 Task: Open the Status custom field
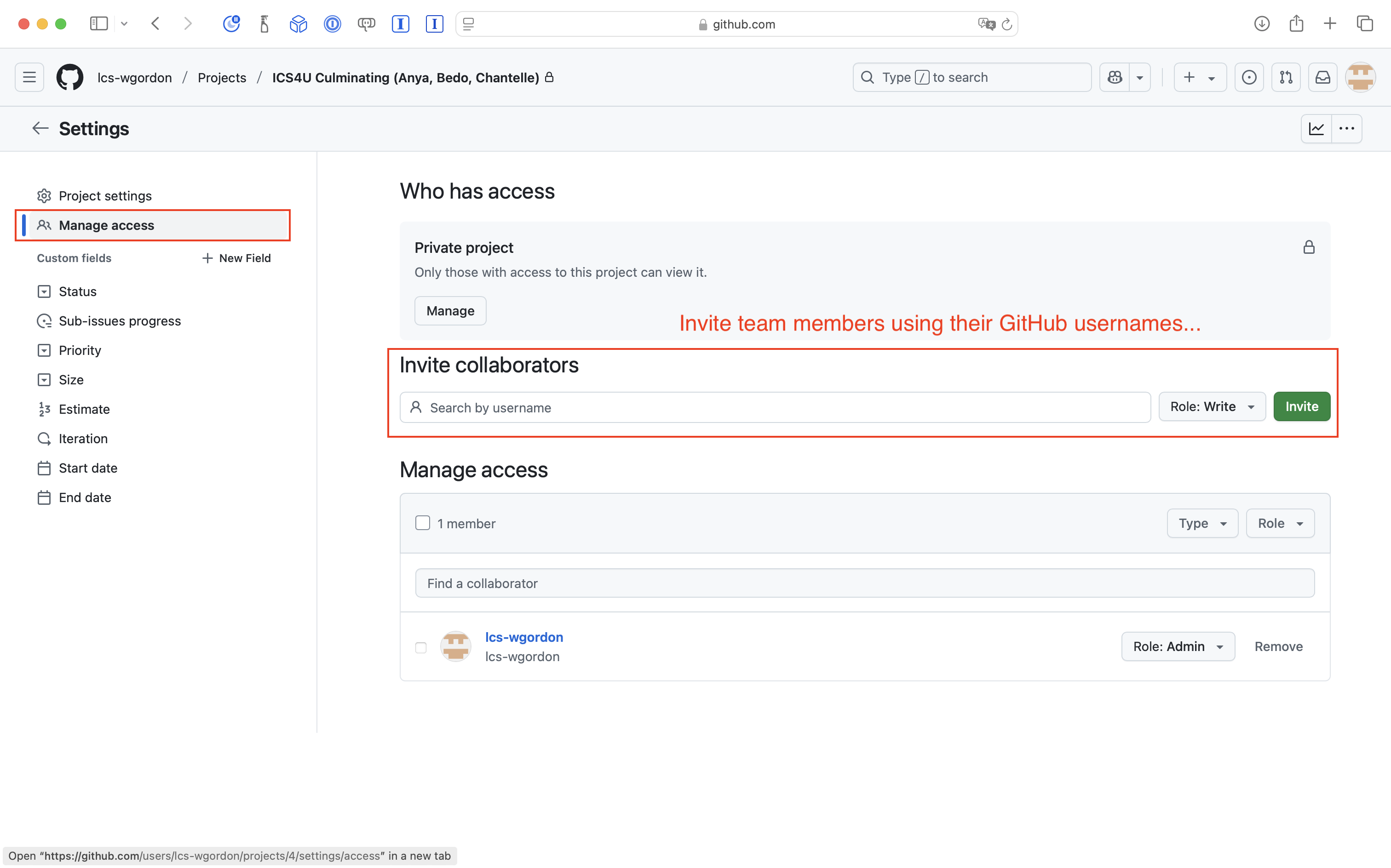click(x=78, y=291)
